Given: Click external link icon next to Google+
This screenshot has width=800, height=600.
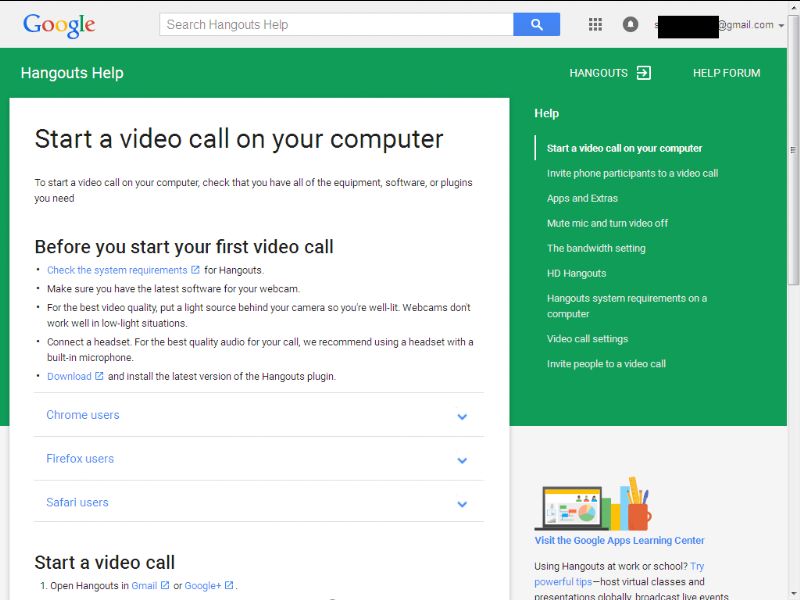Looking at the screenshot, I should click(229, 585).
